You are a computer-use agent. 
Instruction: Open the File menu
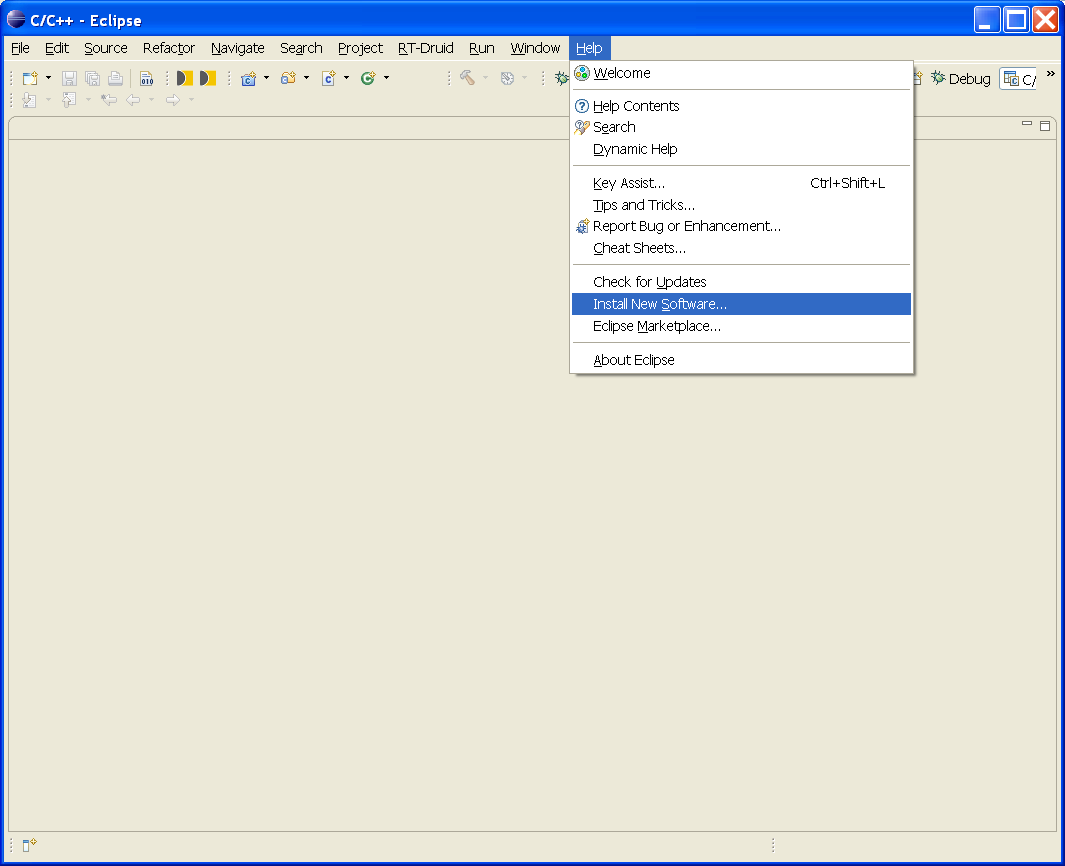(x=20, y=48)
